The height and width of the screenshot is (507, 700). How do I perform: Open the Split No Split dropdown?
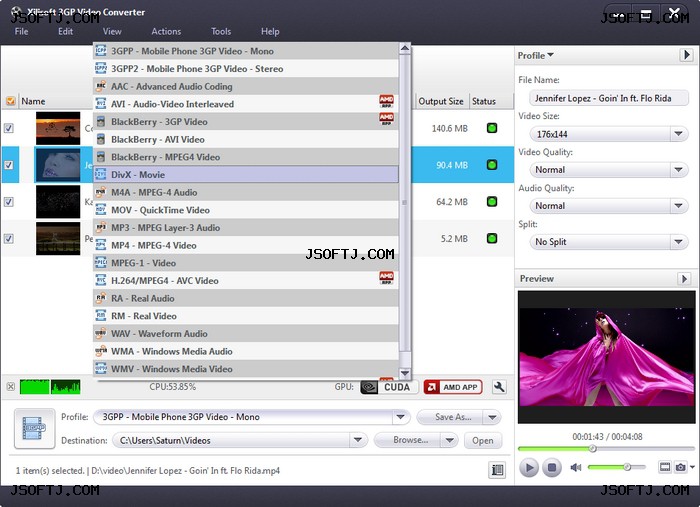pyautogui.click(x=678, y=242)
